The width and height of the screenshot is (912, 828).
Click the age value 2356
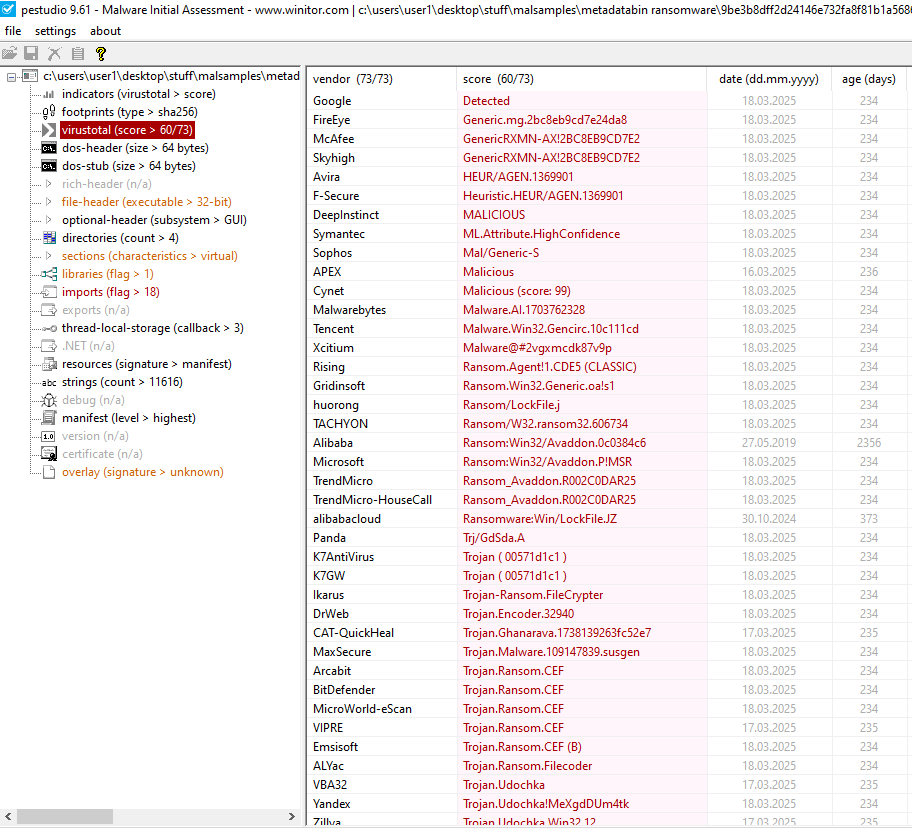tap(869, 443)
